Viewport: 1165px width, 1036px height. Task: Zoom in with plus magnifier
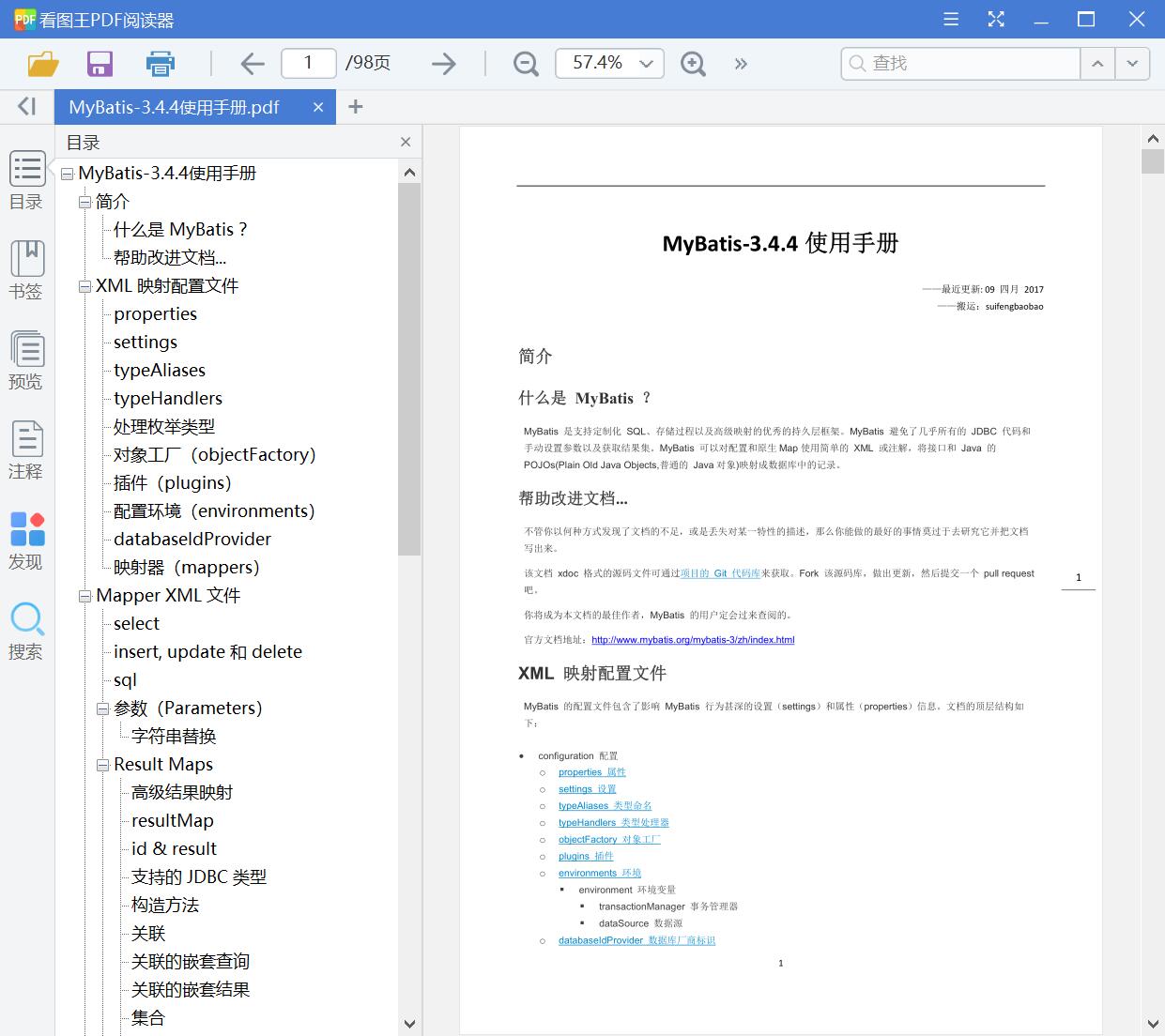[693, 64]
